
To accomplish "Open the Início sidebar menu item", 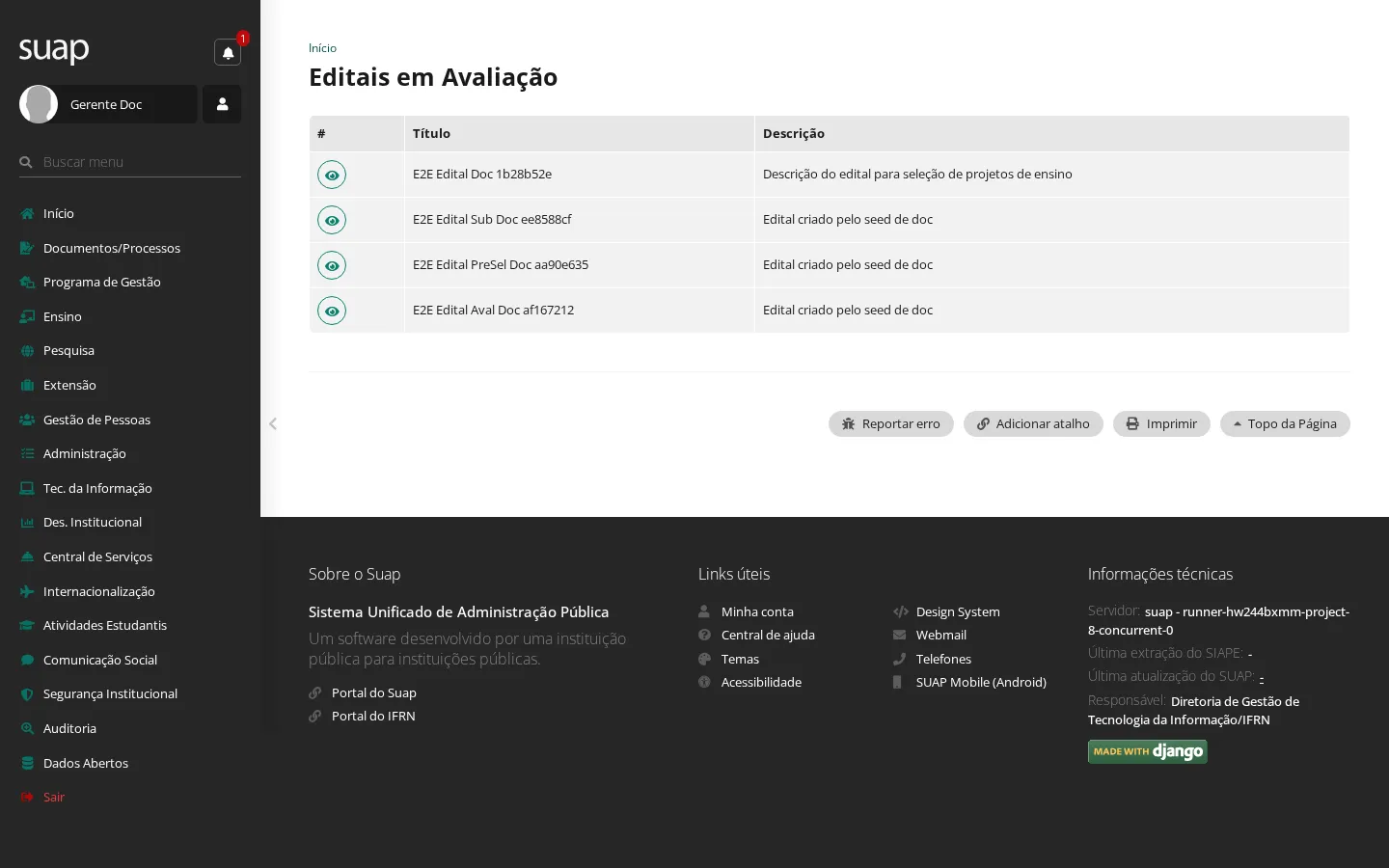I will 130,213.
